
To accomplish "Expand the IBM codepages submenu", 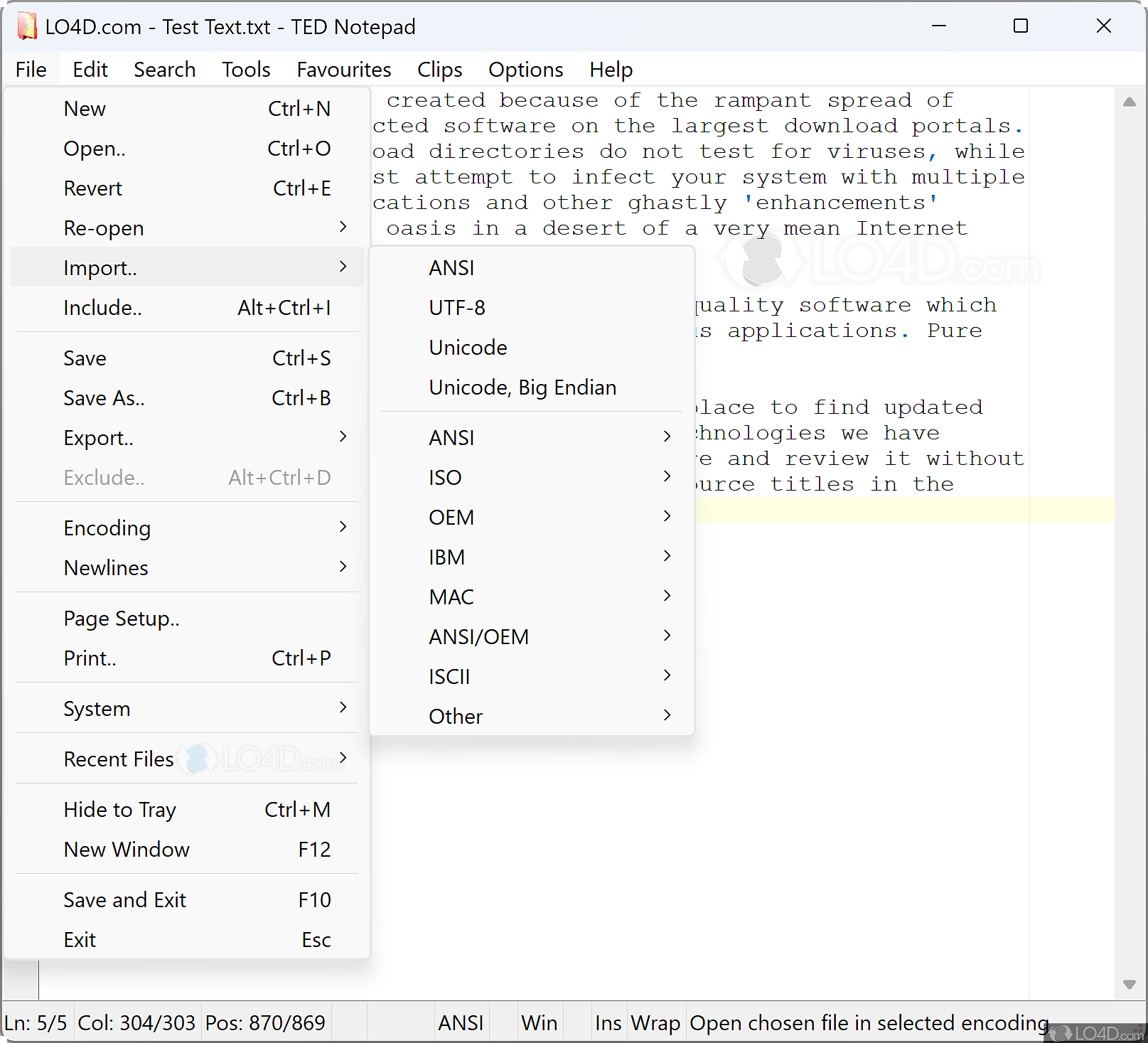I will pos(532,557).
